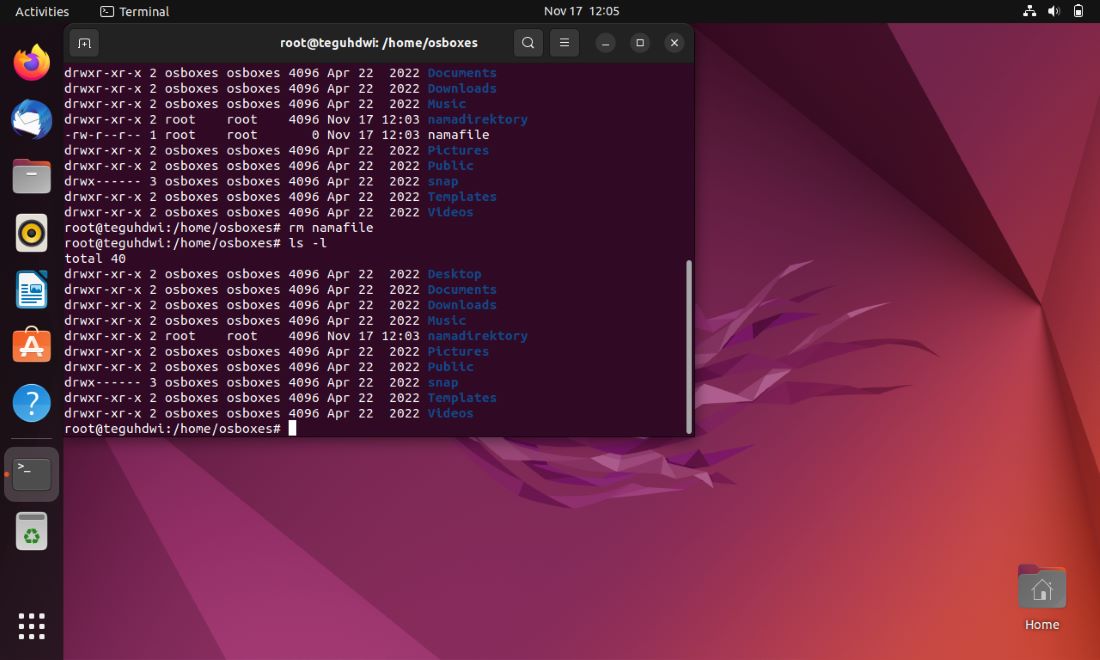
Task: Click the 'namafile' entry in the listing
Action: tap(458, 135)
